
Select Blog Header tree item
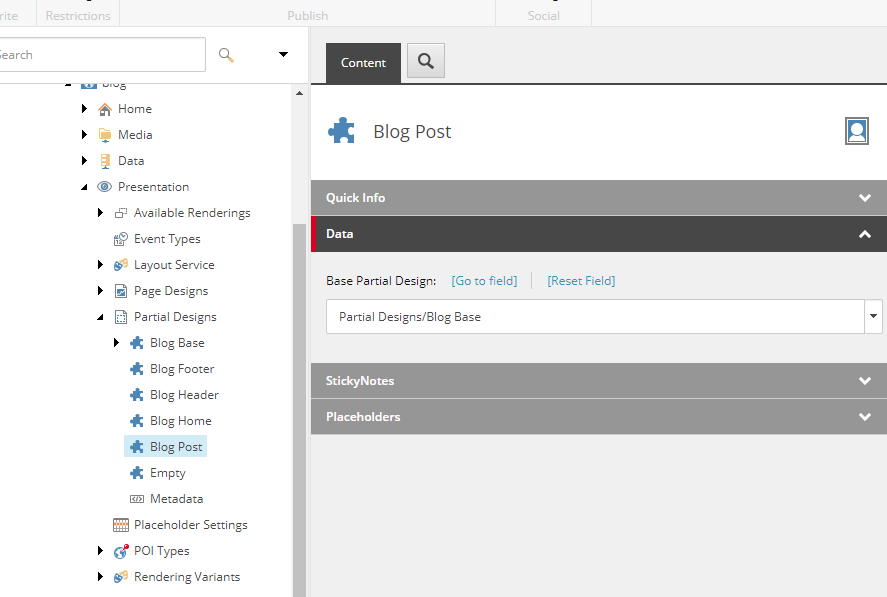(x=184, y=395)
